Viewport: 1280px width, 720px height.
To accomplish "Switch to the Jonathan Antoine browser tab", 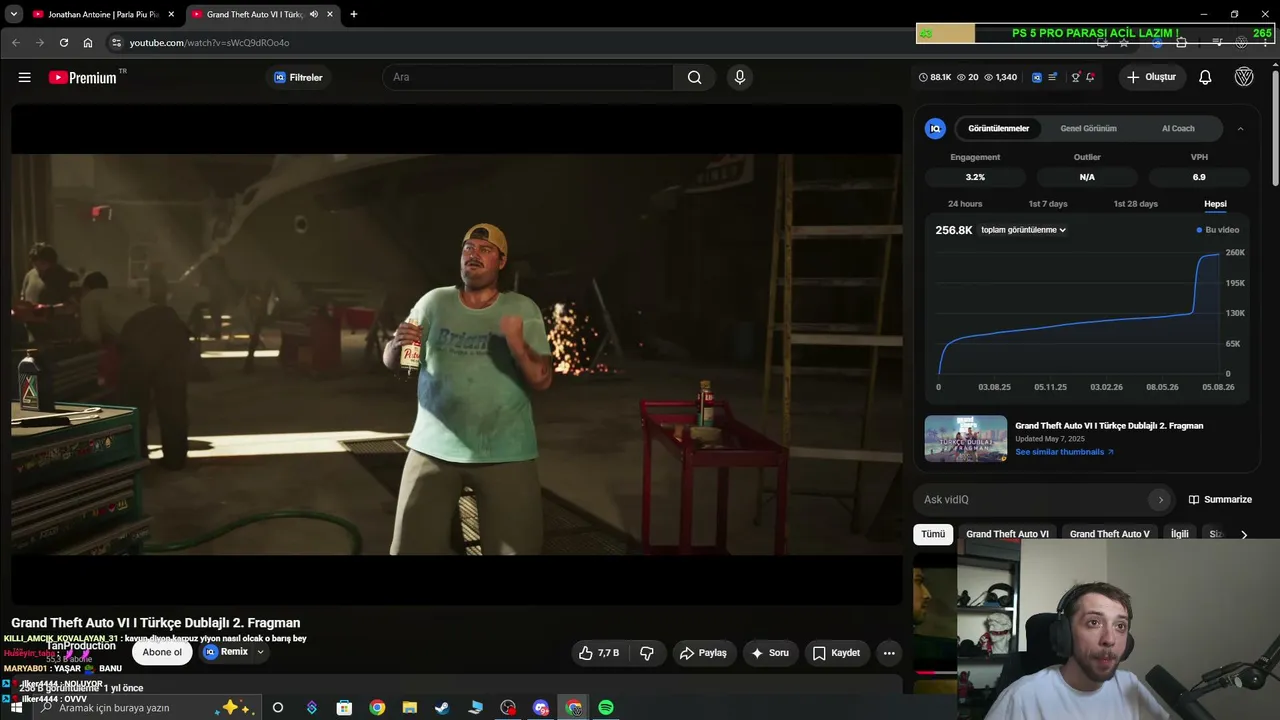I will click(104, 14).
